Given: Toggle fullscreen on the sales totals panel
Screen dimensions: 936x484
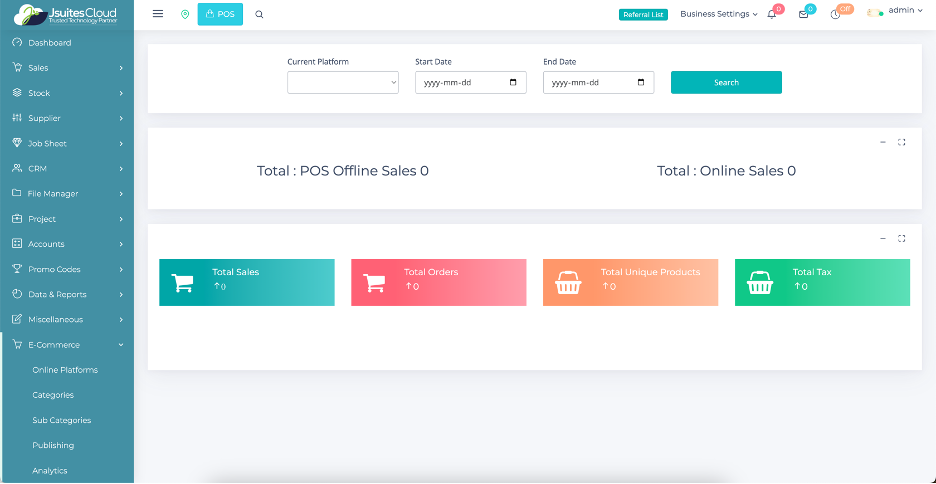Looking at the screenshot, I should [902, 142].
